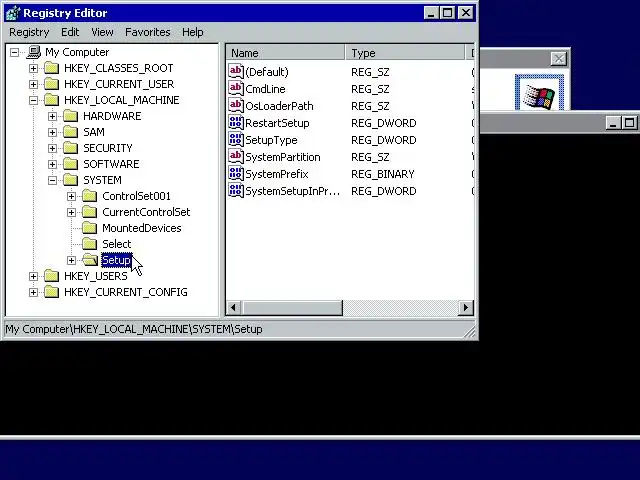This screenshot has width=640, height=480.
Task: Click the My Computer icon in tree
Action: pyautogui.click(x=33, y=52)
